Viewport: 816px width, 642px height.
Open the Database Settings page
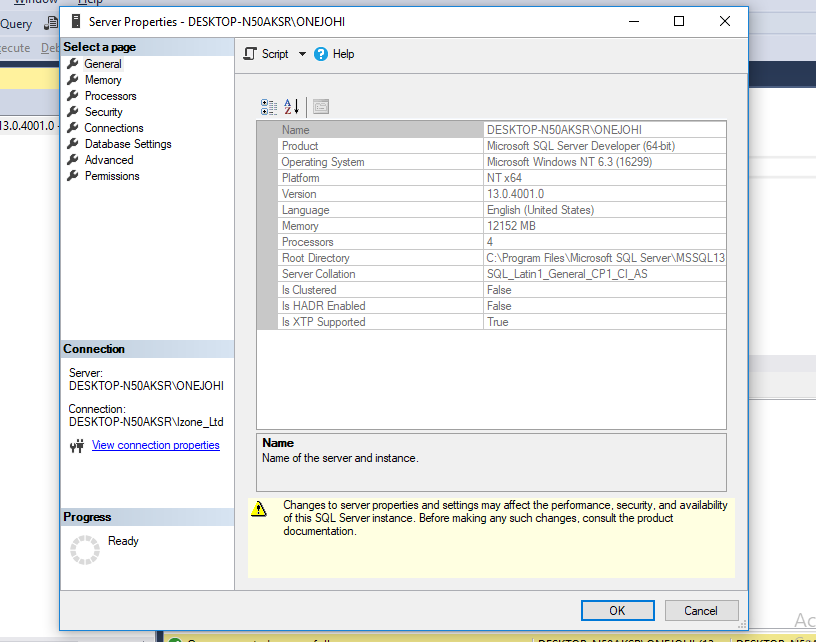click(x=128, y=144)
